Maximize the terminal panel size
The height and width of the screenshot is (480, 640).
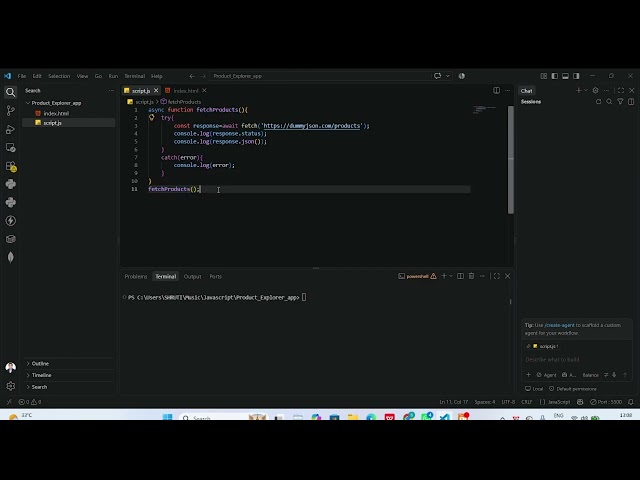coord(497,276)
